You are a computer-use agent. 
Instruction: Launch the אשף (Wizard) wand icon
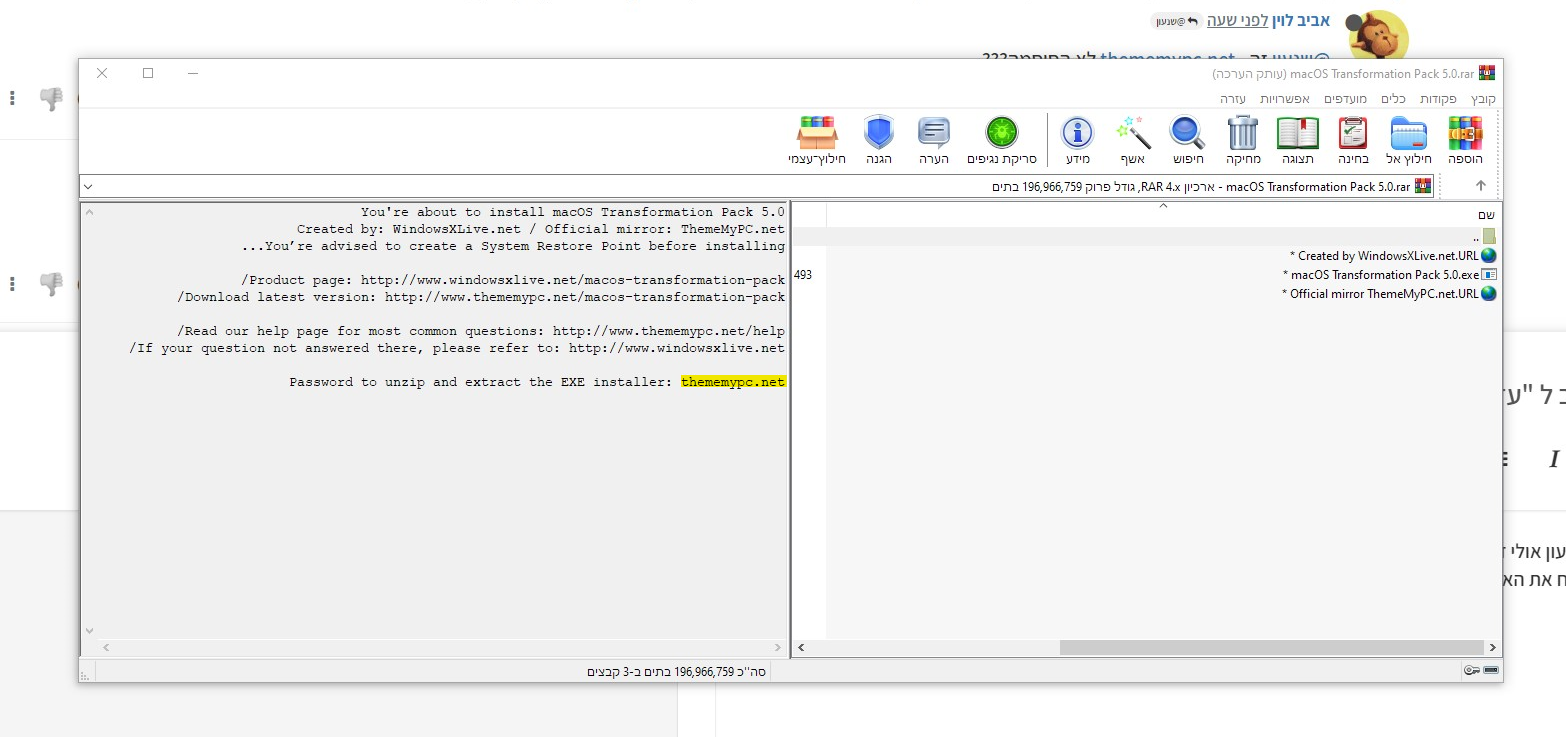pyautogui.click(x=1133, y=140)
